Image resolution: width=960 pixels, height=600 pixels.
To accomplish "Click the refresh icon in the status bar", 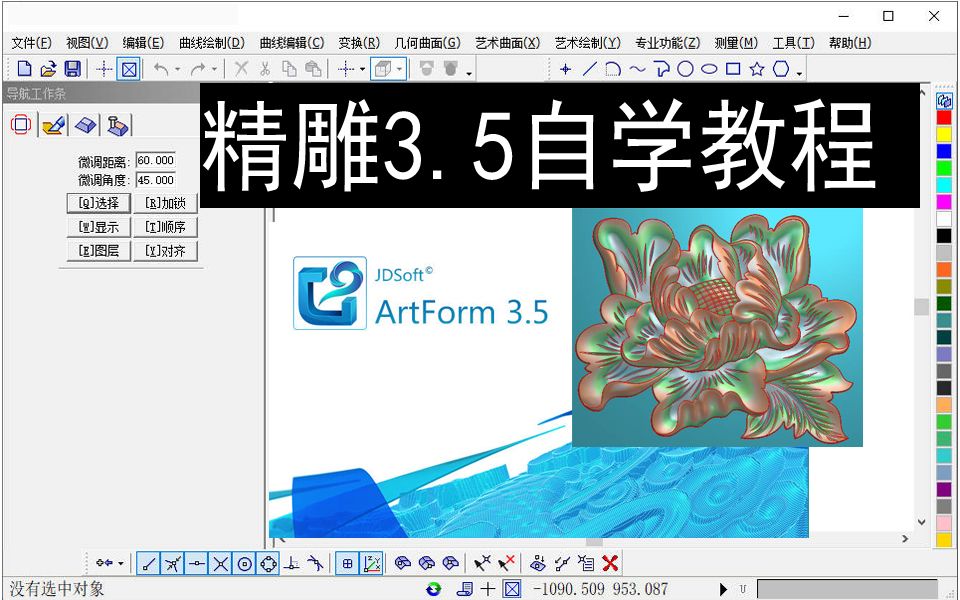I will click(432, 589).
